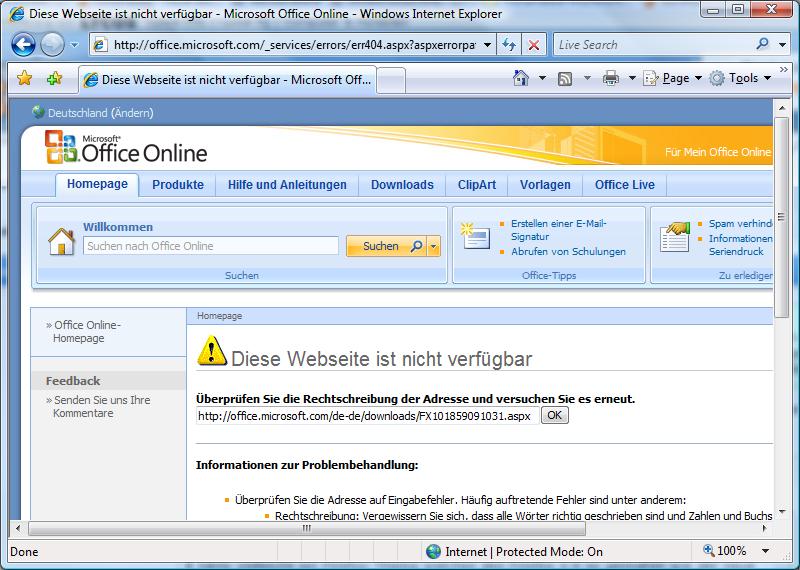Click the horizontal scrollbar left arrow
Viewport: 800px width, 570px height.
[18, 528]
